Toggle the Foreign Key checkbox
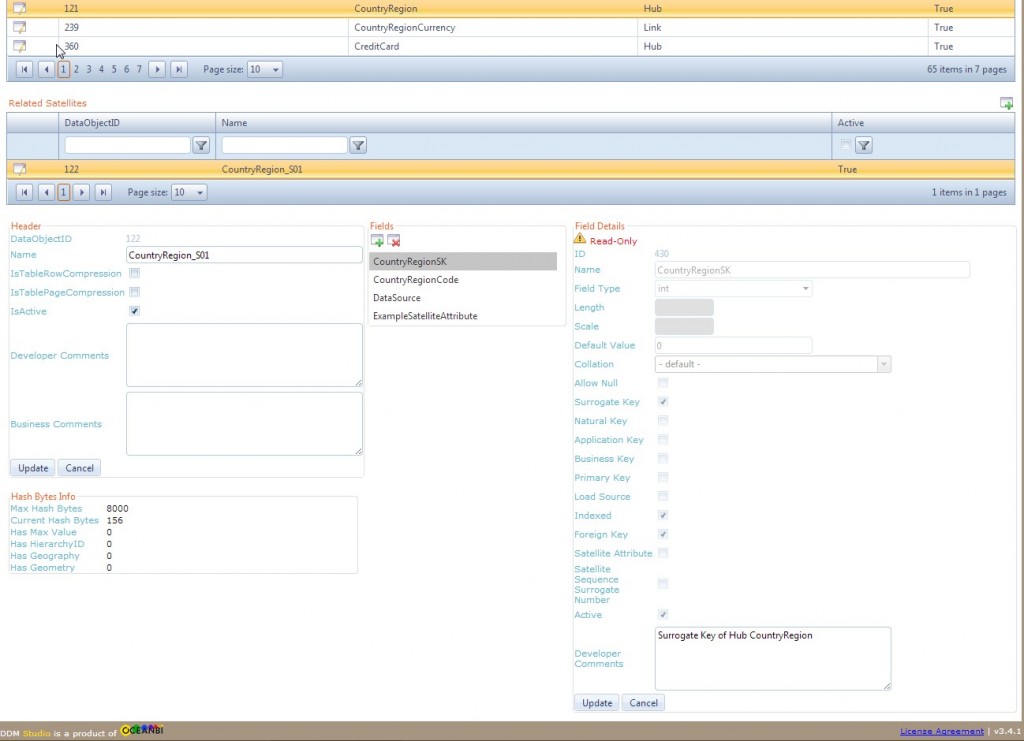This screenshot has width=1024, height=741. click(663, 534)
